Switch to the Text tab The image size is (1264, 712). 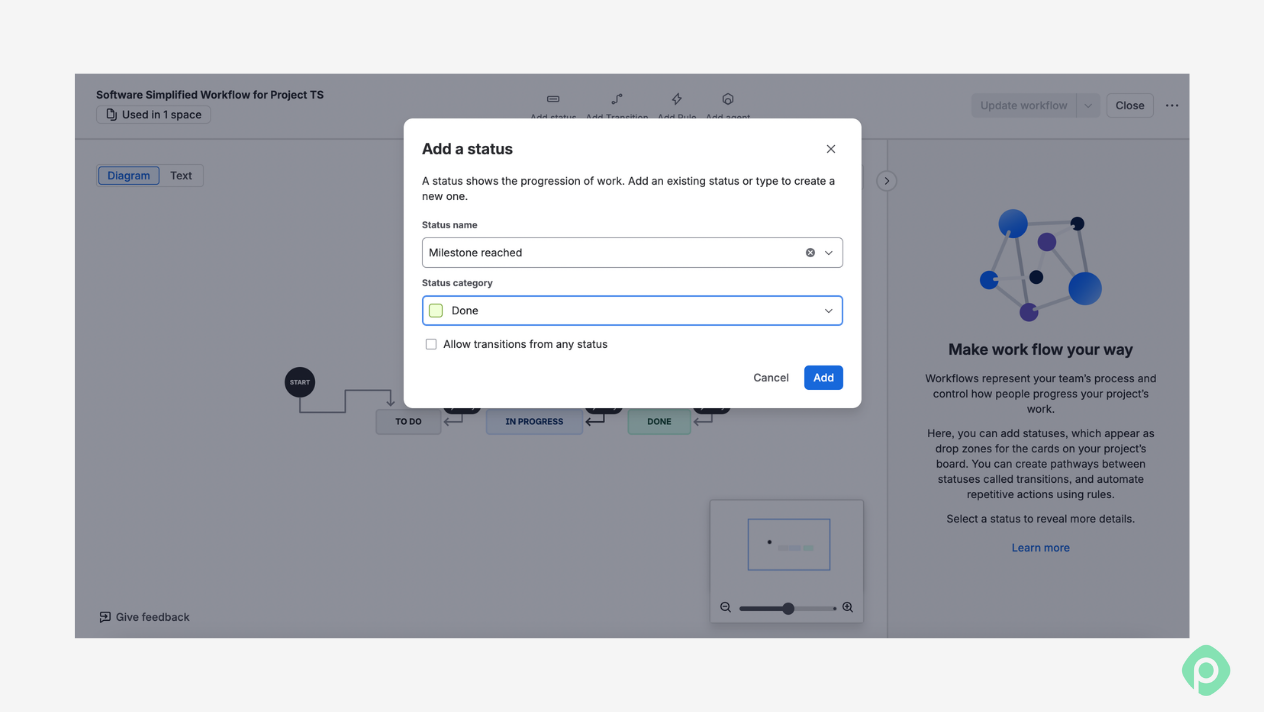coord(181,176)
